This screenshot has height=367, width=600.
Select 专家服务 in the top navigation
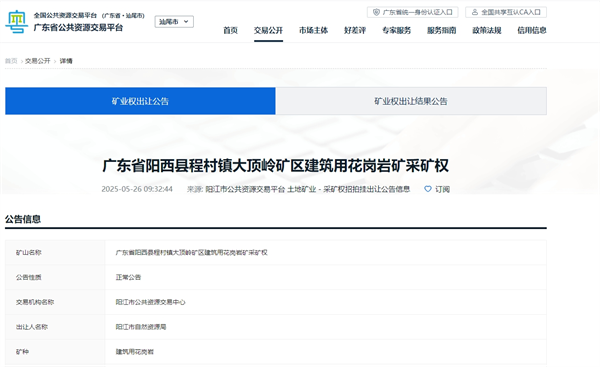[x=396, y=30]
